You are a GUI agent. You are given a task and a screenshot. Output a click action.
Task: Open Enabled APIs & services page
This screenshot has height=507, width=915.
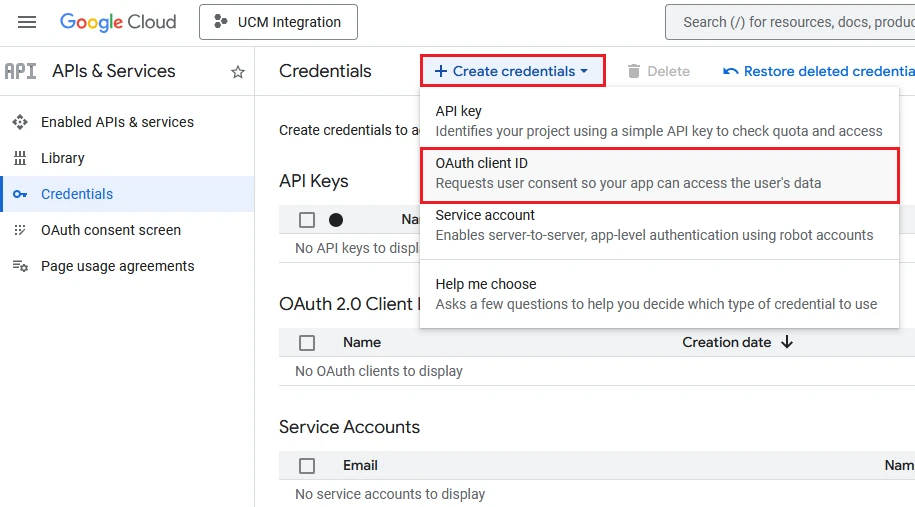[117, 122]
